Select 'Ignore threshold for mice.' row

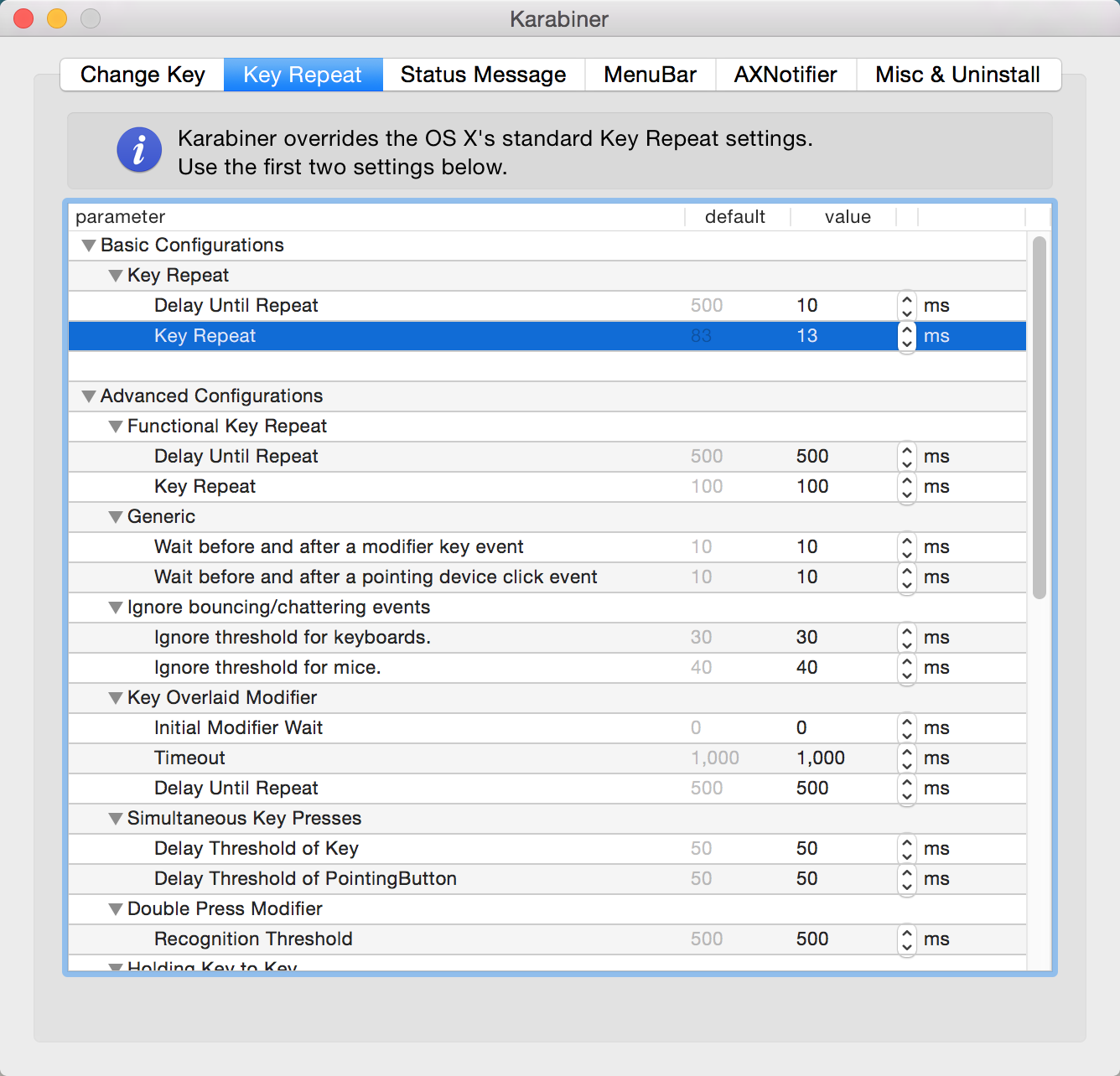547,668
